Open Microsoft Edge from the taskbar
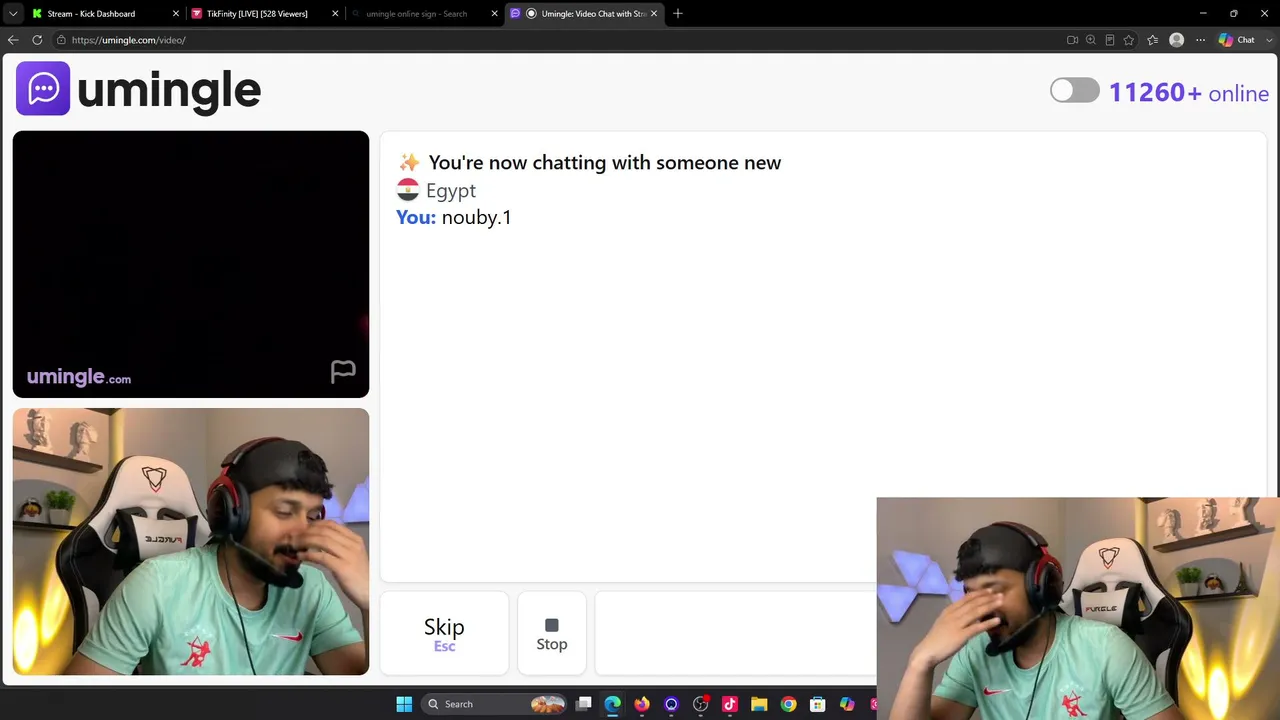 pos(613,704)
